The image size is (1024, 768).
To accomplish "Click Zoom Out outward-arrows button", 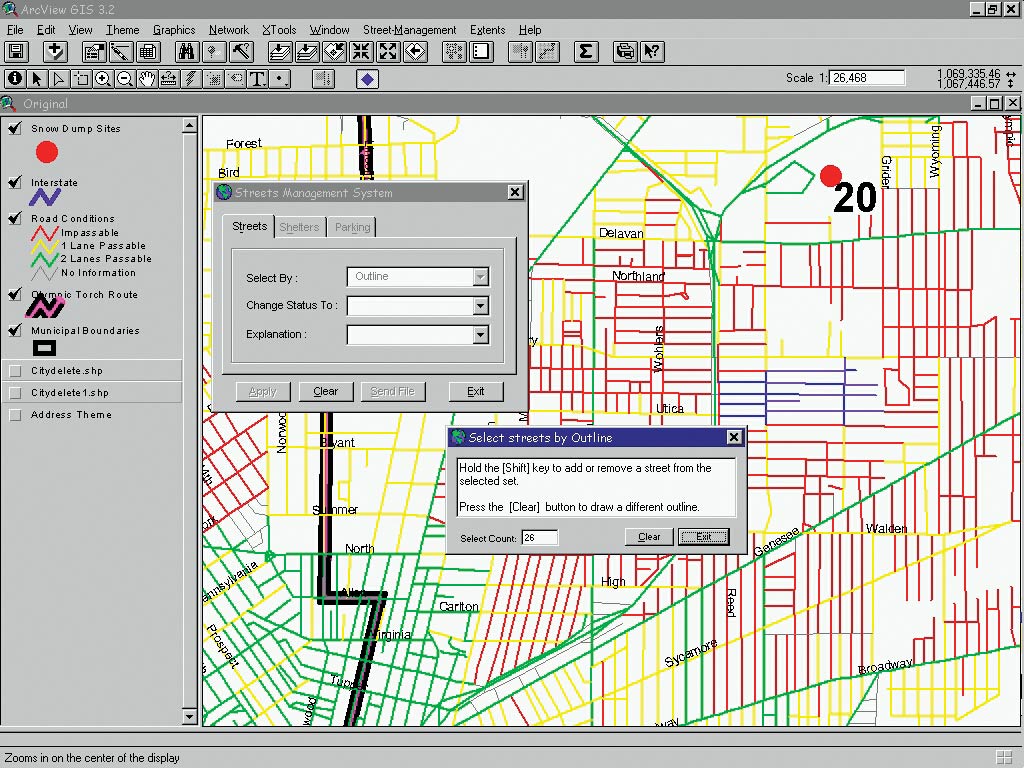I will coord(388,52).
